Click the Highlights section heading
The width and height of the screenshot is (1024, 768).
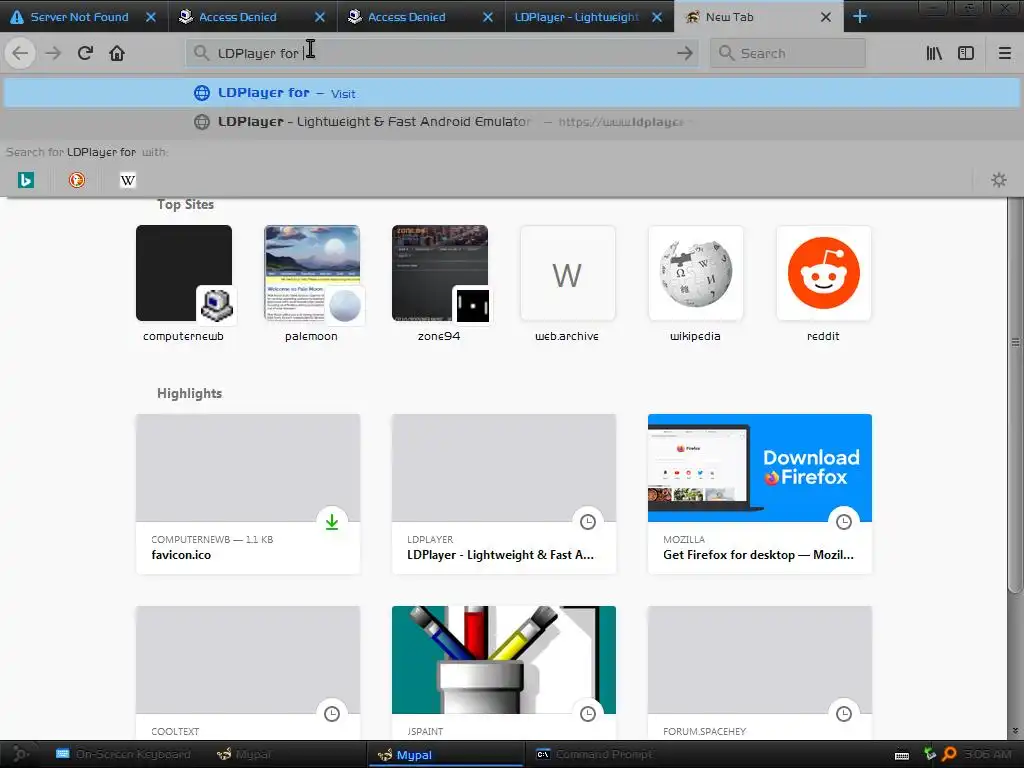(x=189, y=393)
